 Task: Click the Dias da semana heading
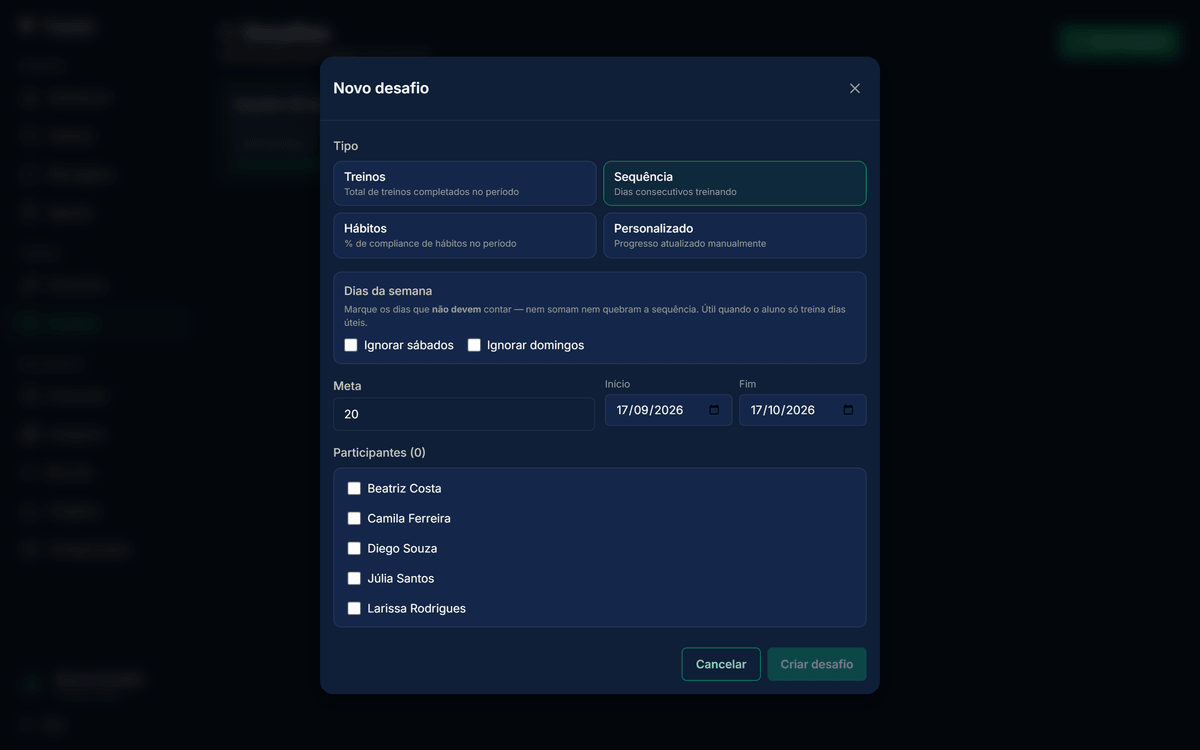[388, 291]
